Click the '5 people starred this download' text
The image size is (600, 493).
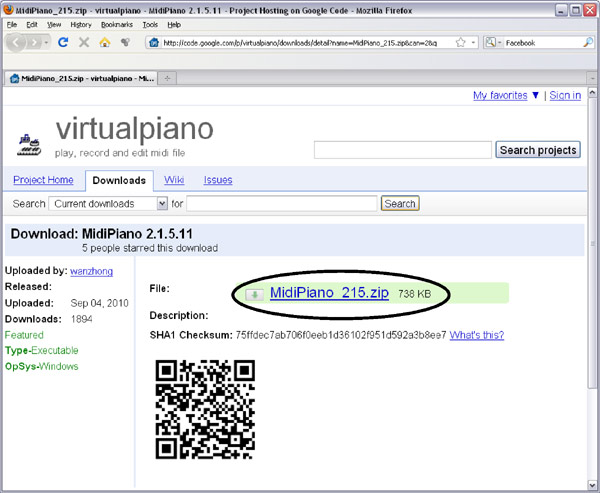(x=150, y=248)
